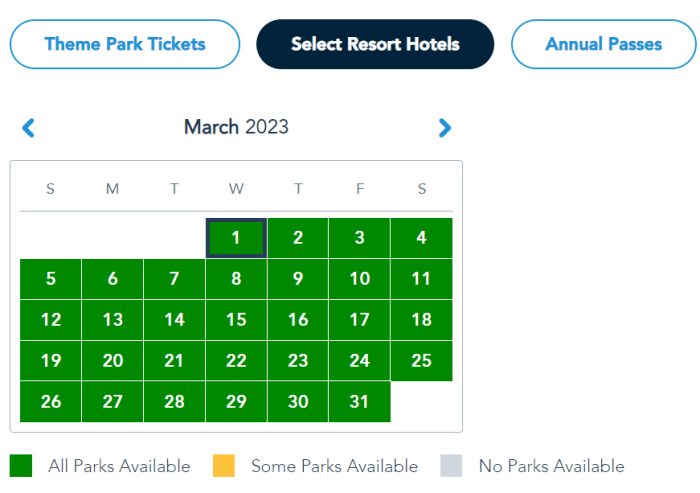Screen dimensions: 700x493
Task: Pick March 22 in the calendar
Action: (236, 361)
